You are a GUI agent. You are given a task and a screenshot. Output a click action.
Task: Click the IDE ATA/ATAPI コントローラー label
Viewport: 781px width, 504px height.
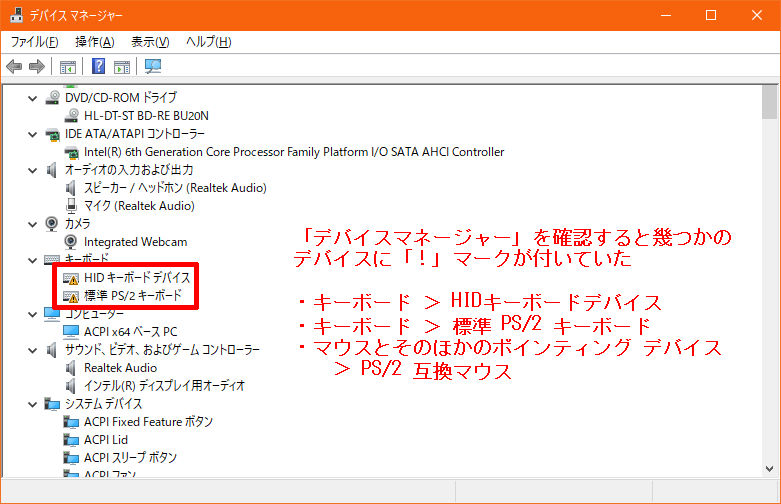click(134, 134)
